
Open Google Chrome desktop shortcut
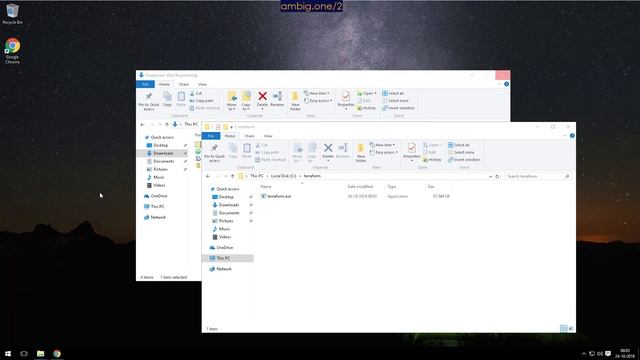click(12, 51)
